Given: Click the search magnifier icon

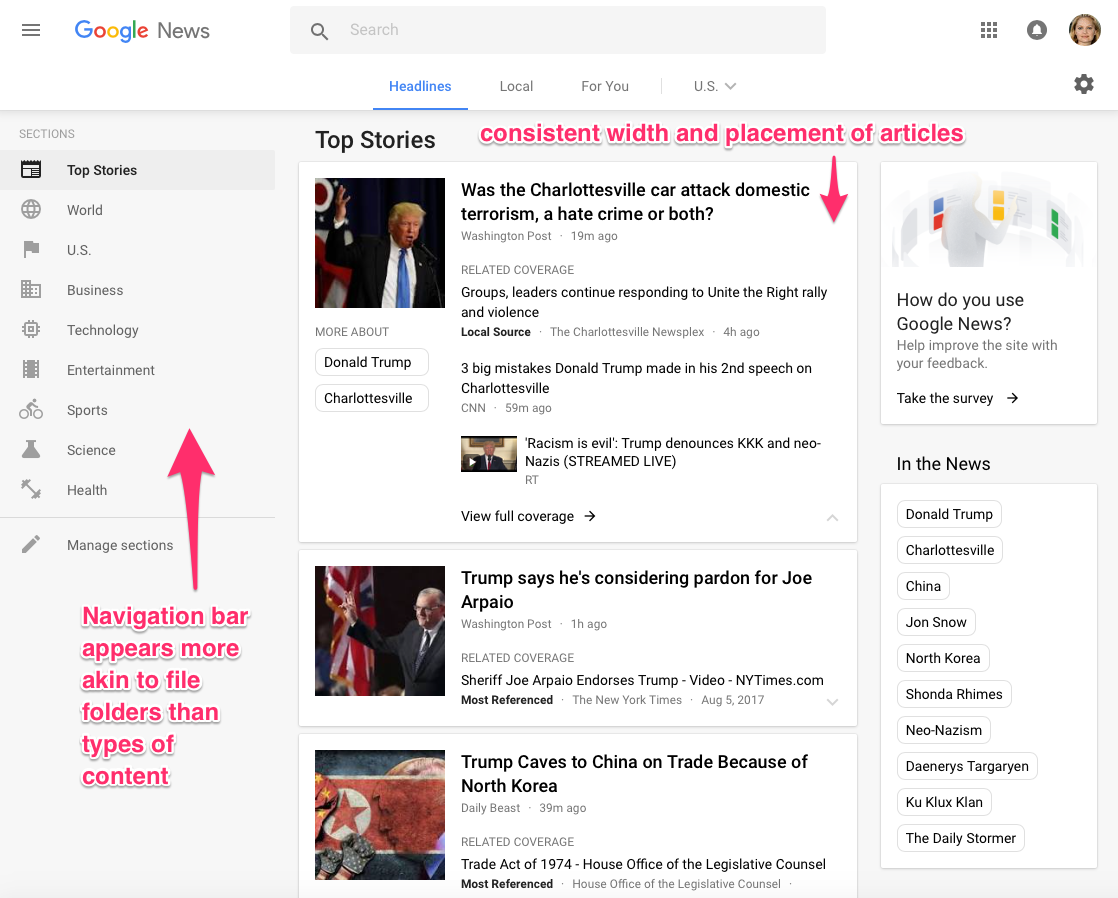Looking at the screenshot, I should click(319, 31).
